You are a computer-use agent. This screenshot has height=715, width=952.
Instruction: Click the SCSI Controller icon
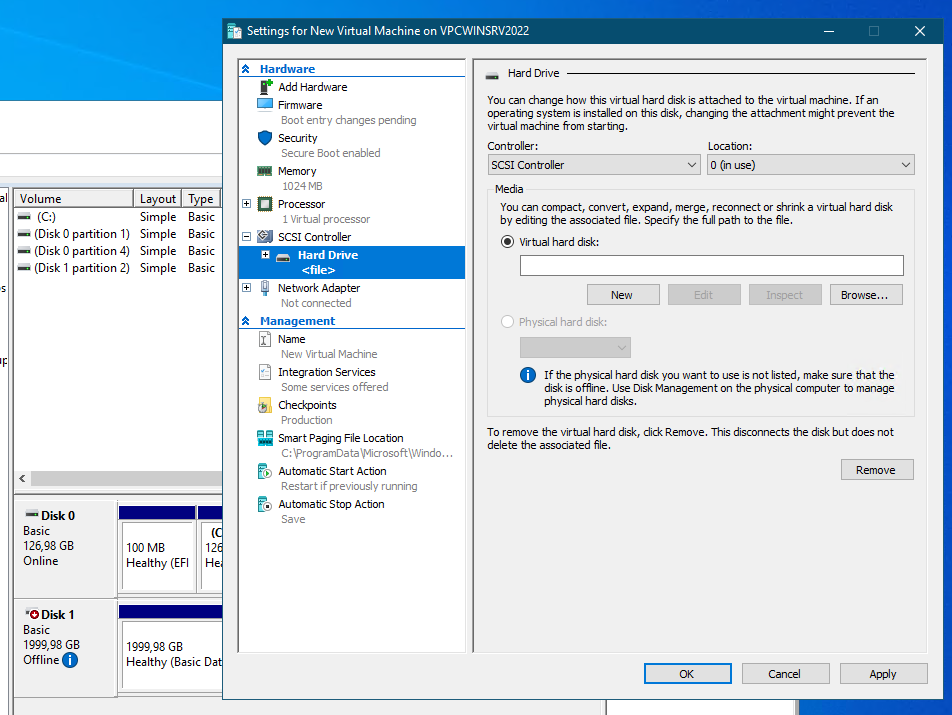coord(265,237)
